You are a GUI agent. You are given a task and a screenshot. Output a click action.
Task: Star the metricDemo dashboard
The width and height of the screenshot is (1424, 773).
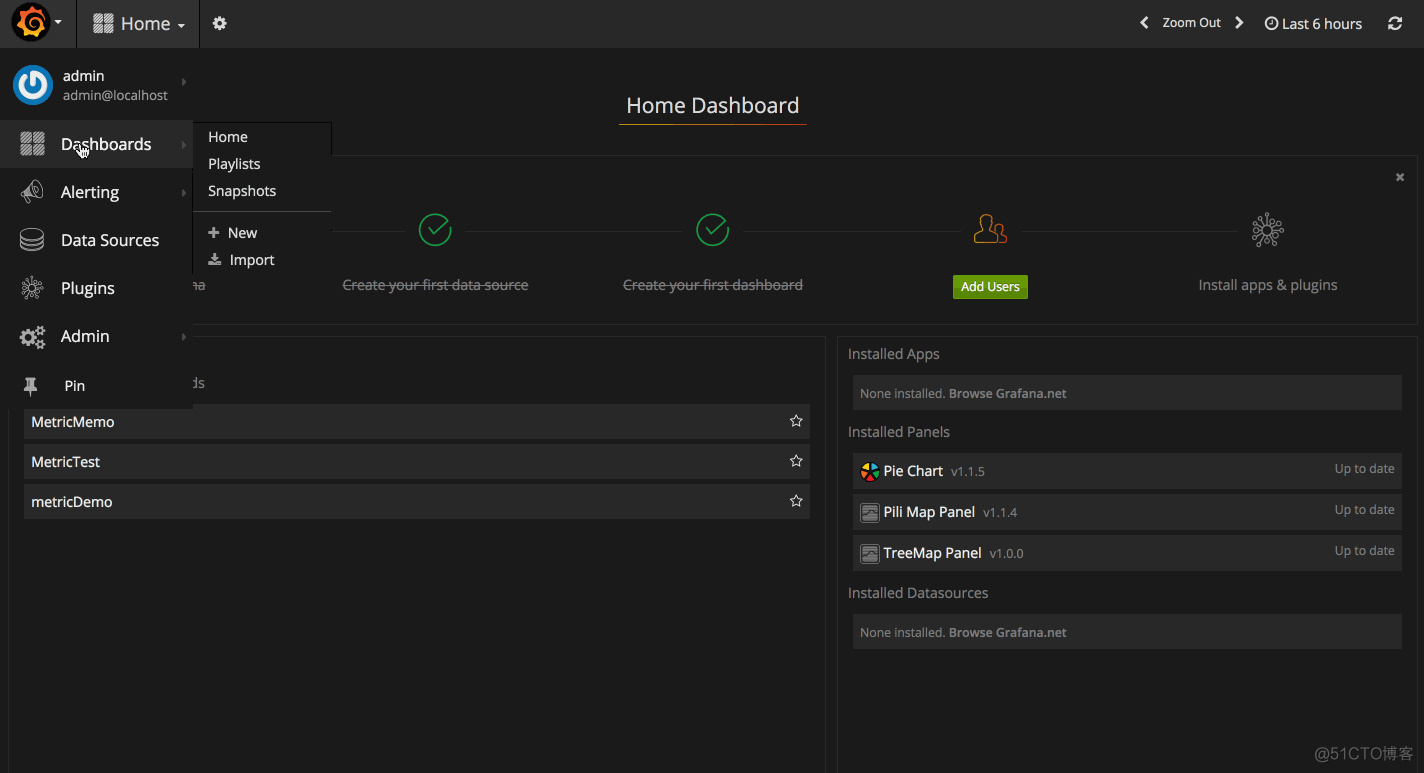pos(796,501)
